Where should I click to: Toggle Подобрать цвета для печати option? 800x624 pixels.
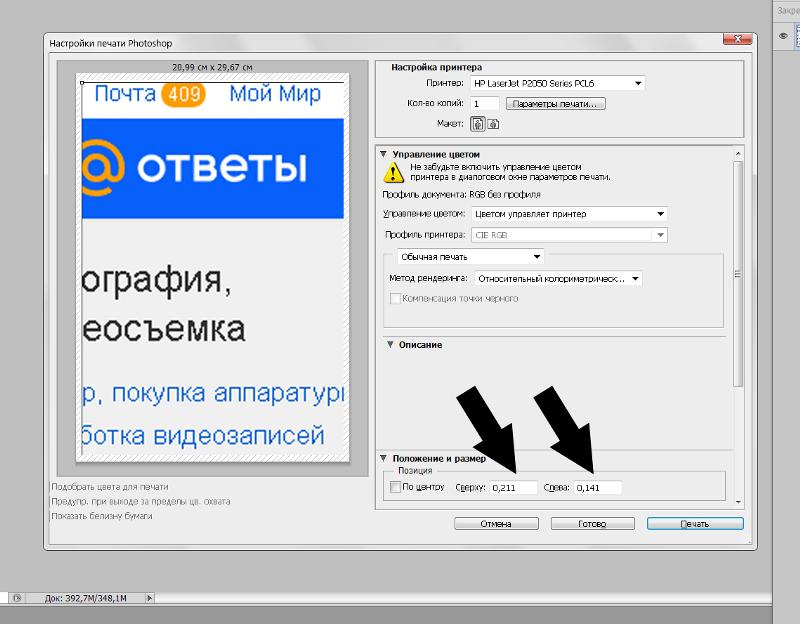click(110, 487)
